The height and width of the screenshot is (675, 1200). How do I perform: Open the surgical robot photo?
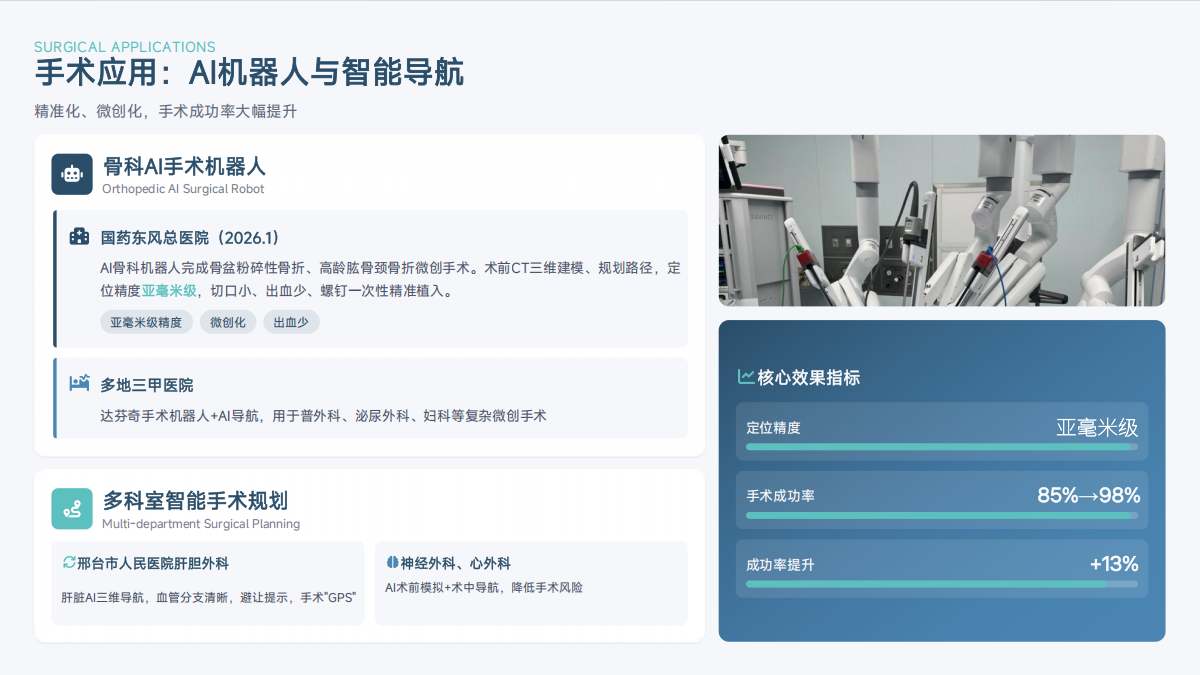941,220
